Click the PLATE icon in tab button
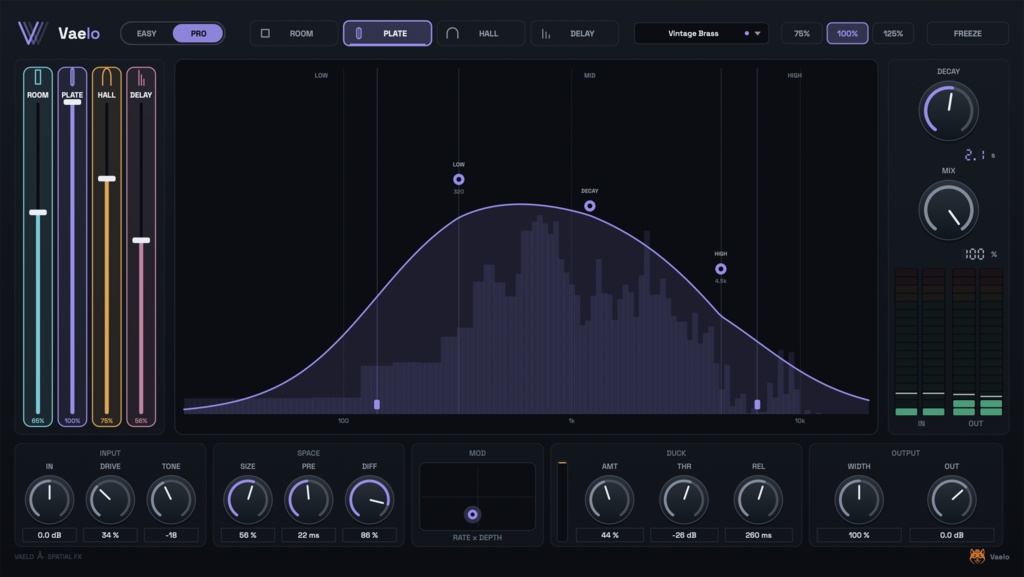Viewport: 1024px width, 577px height. 359,33
